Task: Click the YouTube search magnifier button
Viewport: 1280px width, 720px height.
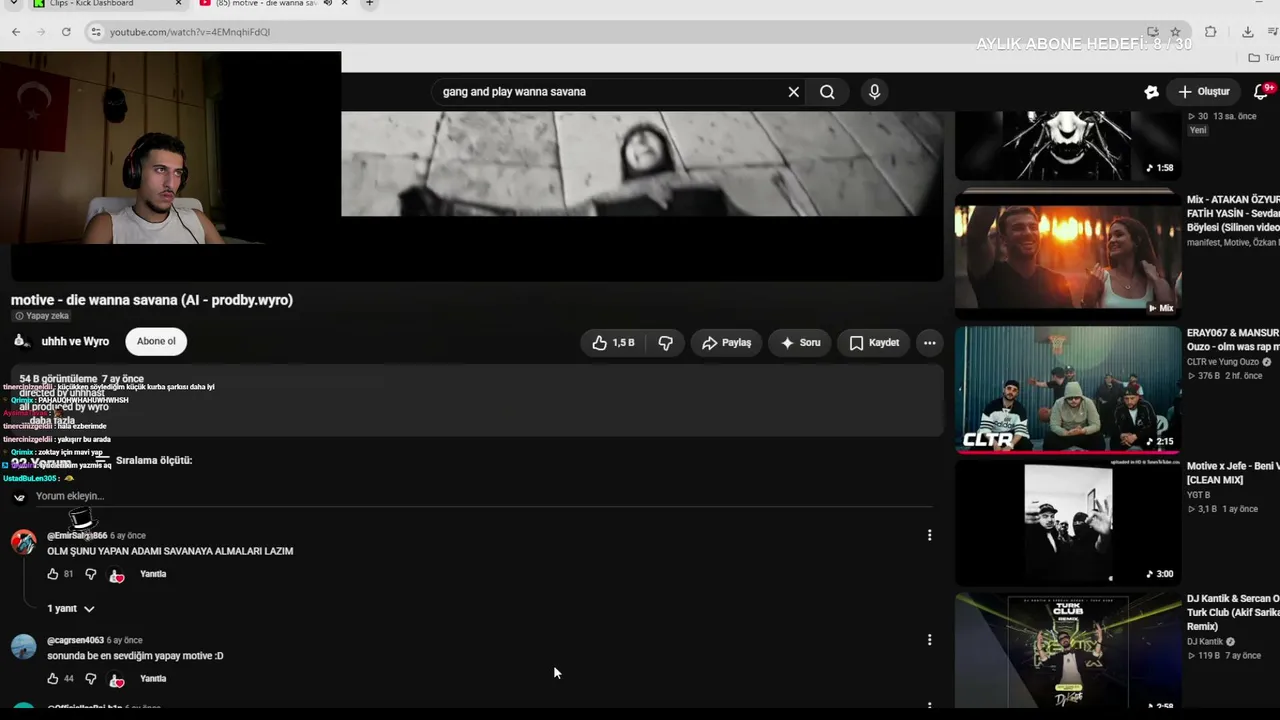Action: click(827, 92)
